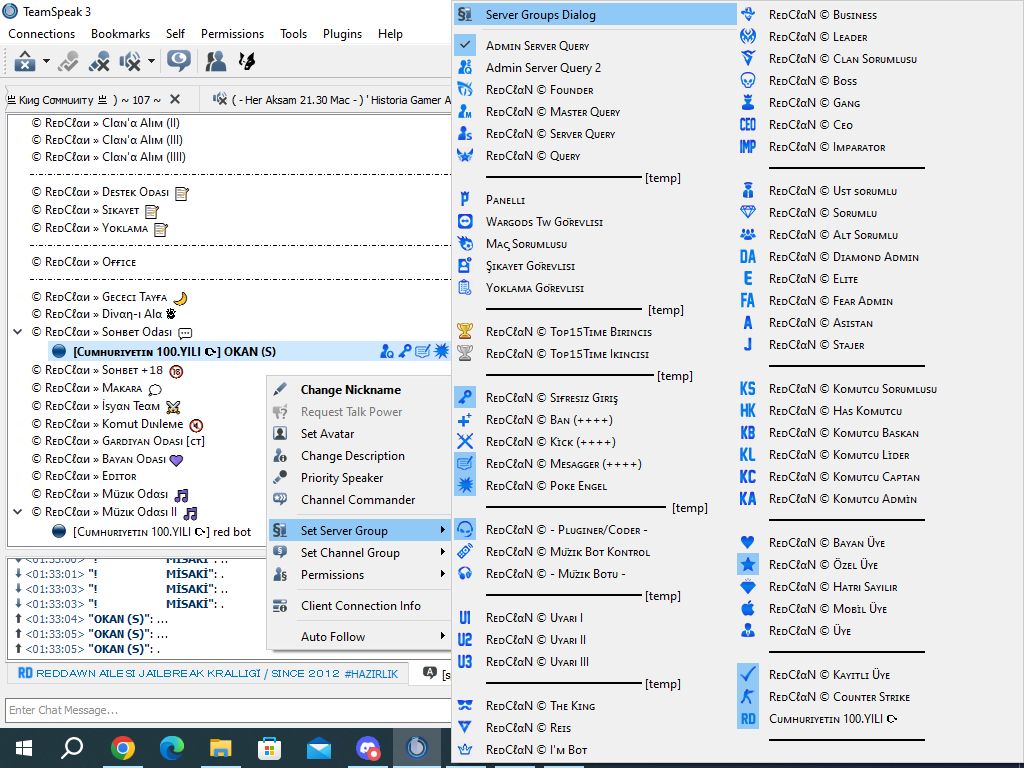Click the trophy icon for Top15Time Birincis
This screenshot has height=768, width=1024.
pos(465,332)
